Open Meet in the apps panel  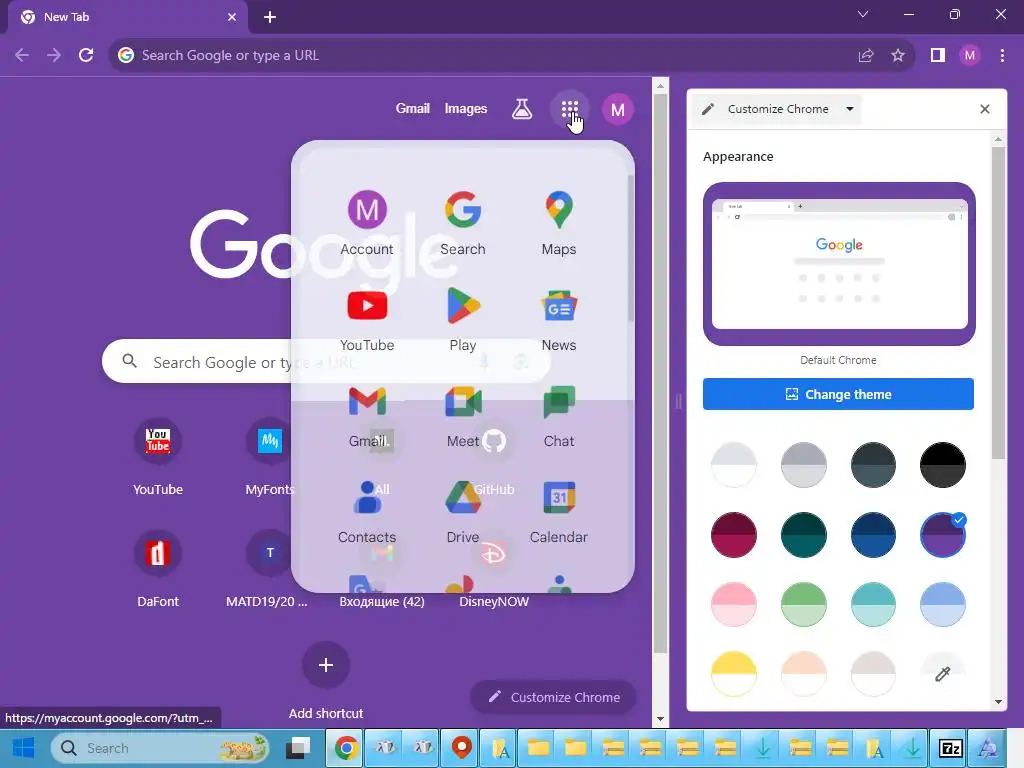pyautogui.click(x=463, y=415)
